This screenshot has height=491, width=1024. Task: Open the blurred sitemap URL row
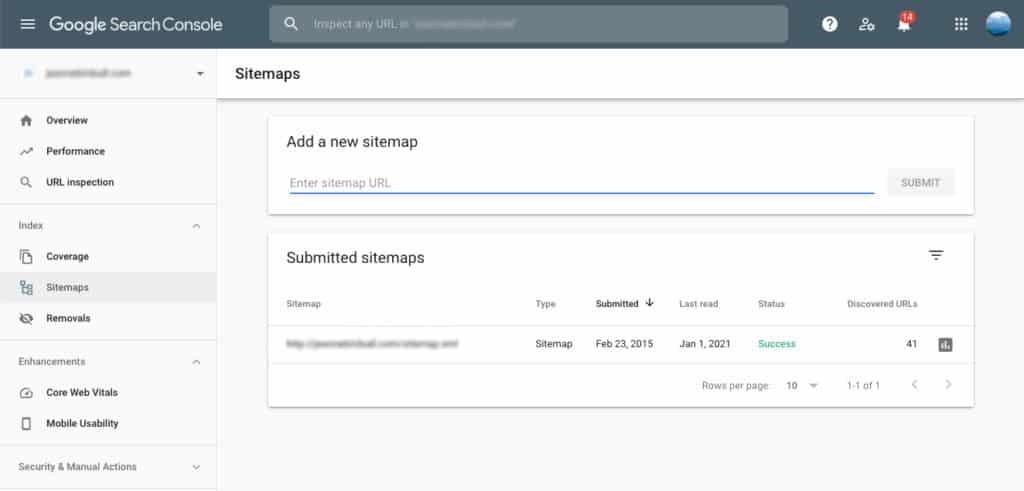tap(372, 343)
